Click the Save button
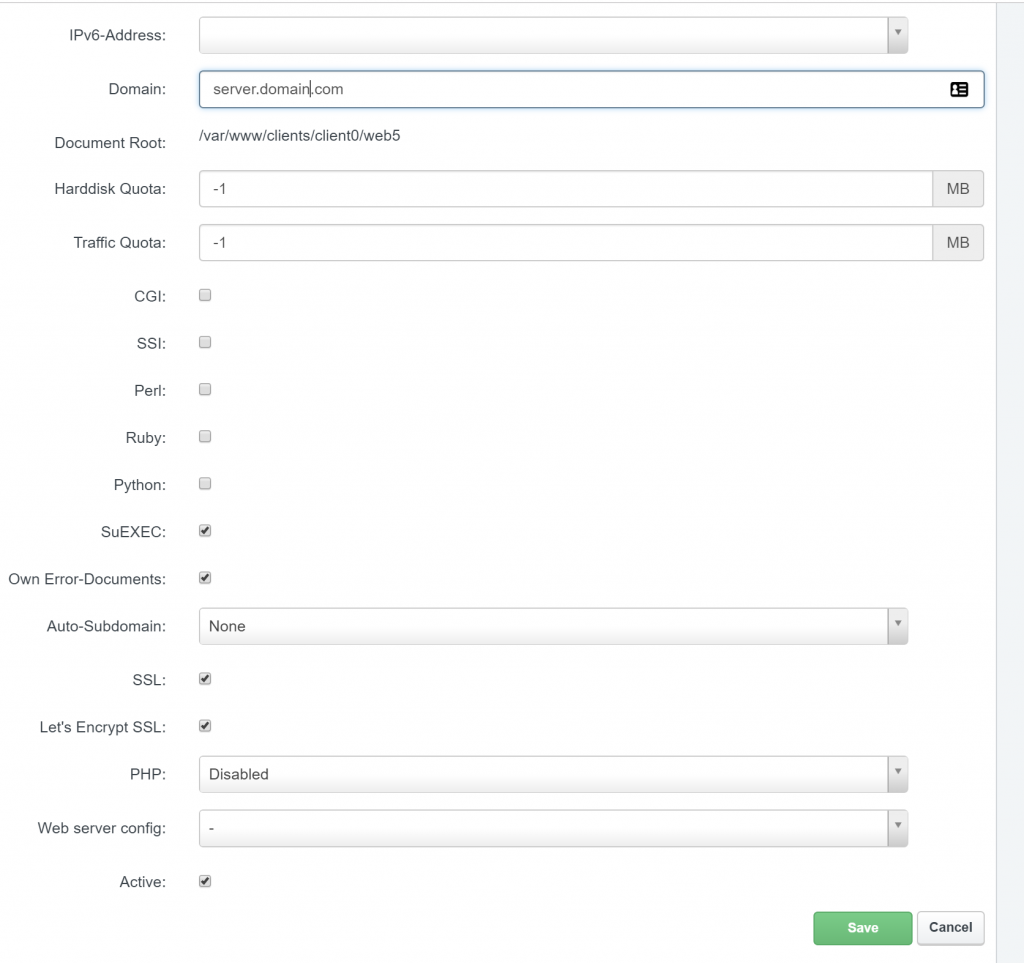Viewport: 1024px width, 963px height. tap(862, 928)
